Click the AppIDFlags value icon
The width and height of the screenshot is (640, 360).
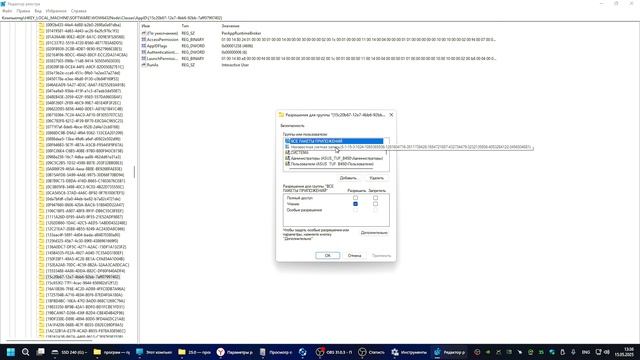(144, 46)
